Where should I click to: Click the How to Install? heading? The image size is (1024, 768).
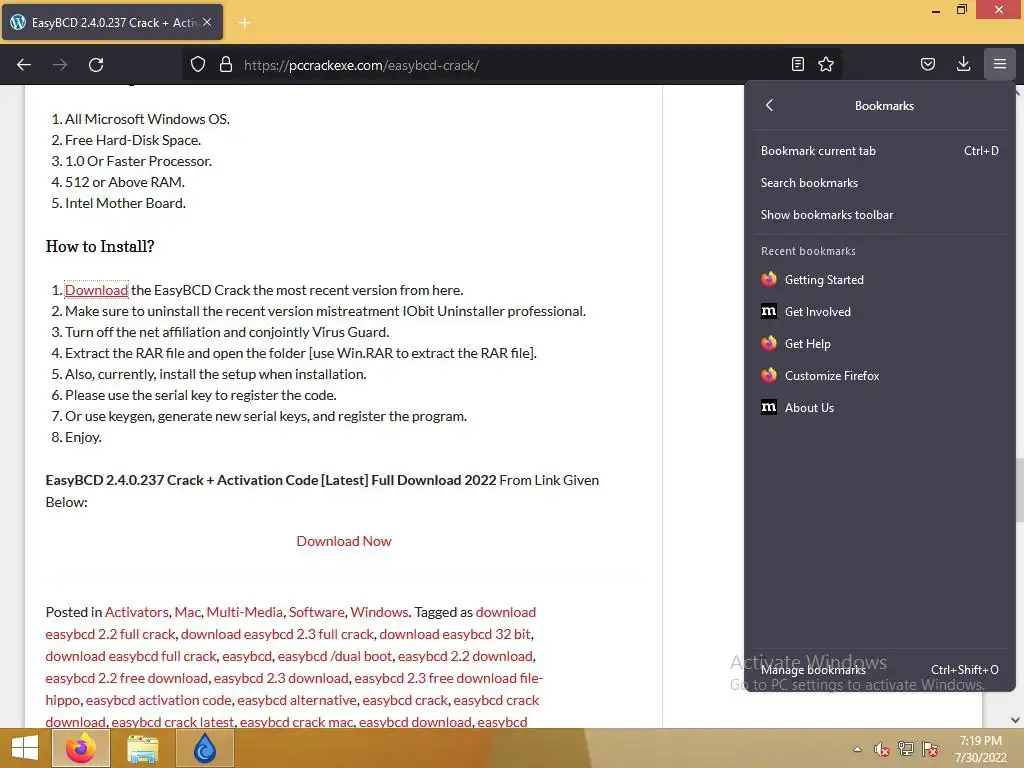(100, 246)
